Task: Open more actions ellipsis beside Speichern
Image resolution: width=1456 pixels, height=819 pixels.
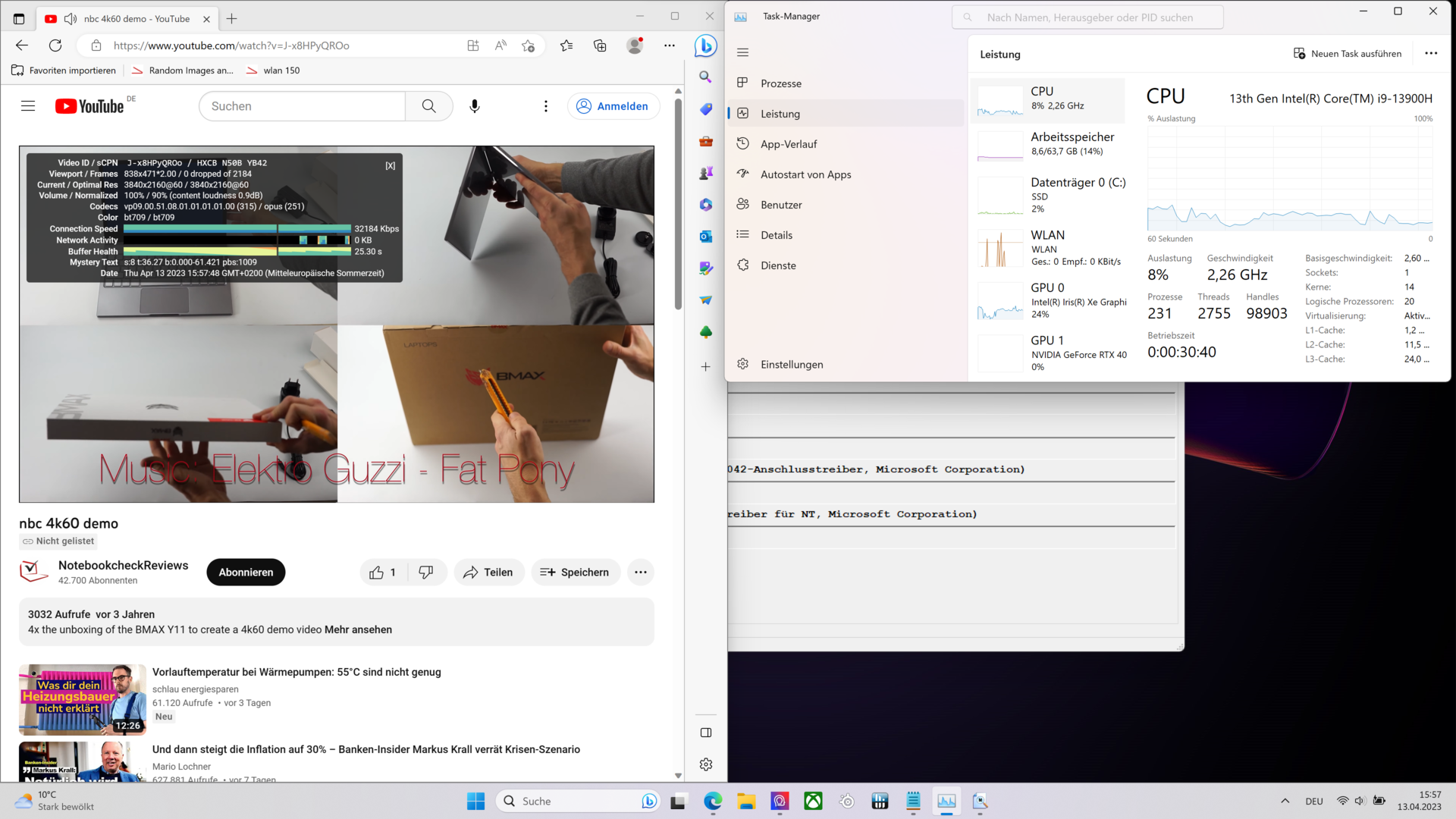Action: coord(641,573)
